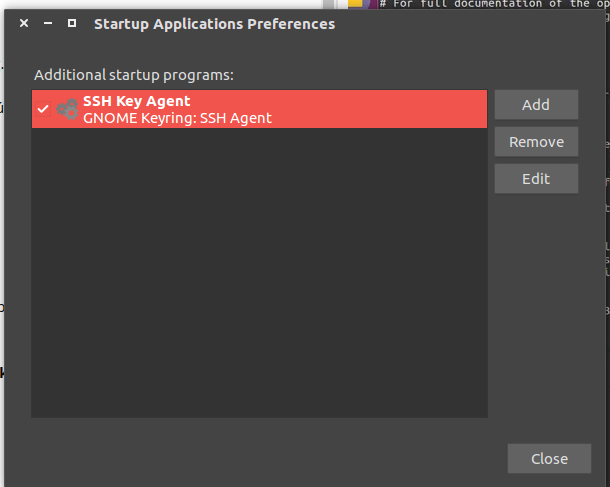Minimize the Startup Applications Preferences window
Image resolution: width=610 pixels, height=487 pixels.
click(48, 24)
